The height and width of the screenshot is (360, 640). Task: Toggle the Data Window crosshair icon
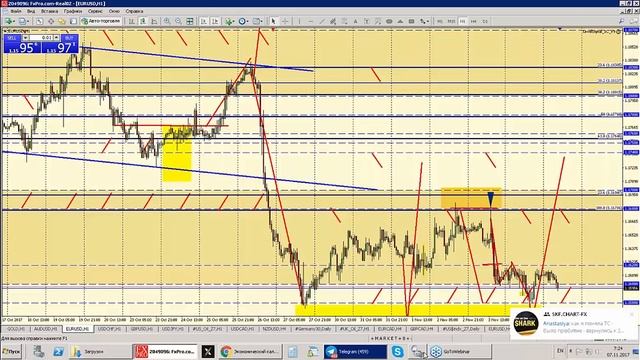[51, 21]
